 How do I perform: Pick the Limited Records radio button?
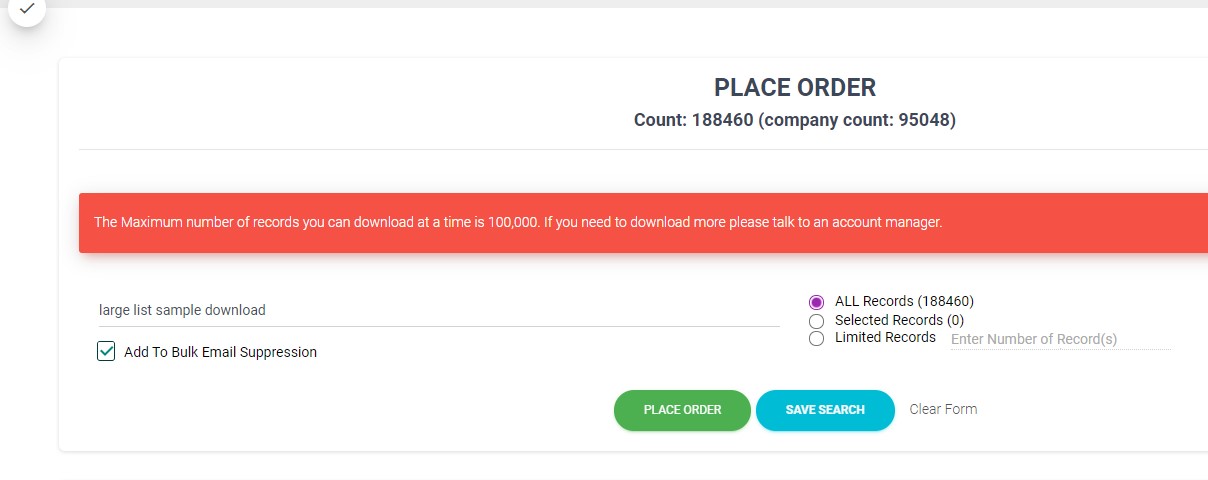[x=816, y=339]
